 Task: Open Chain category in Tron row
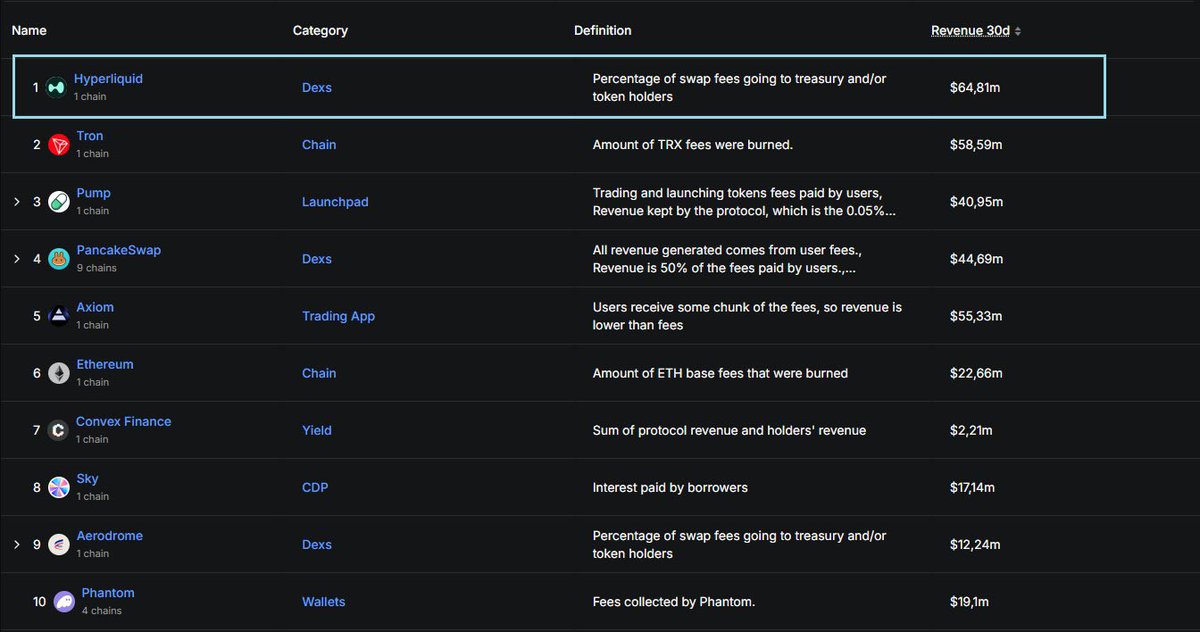click(x=319, y=145)
